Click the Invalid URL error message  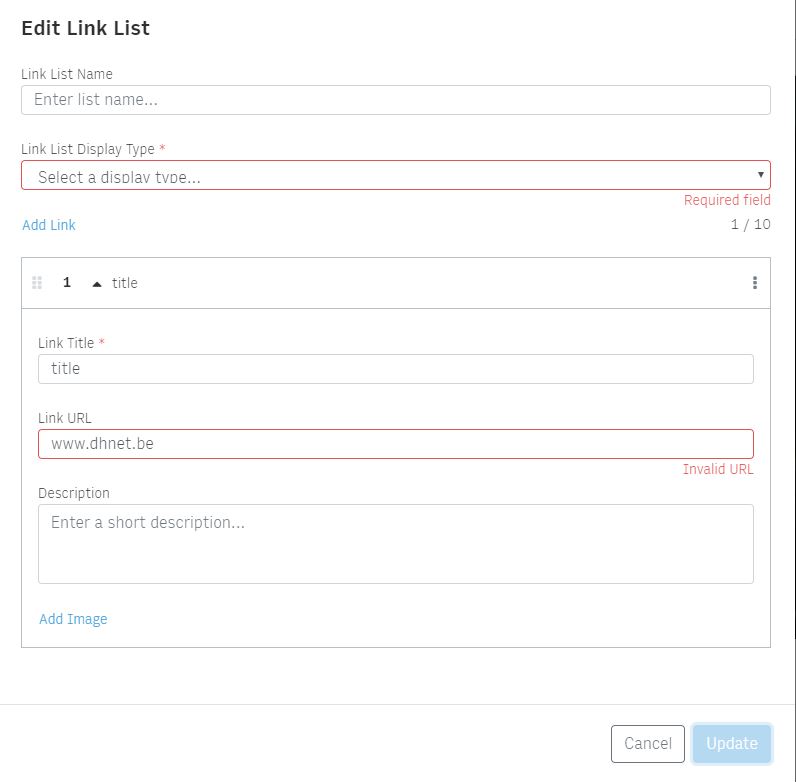(718, 469)
